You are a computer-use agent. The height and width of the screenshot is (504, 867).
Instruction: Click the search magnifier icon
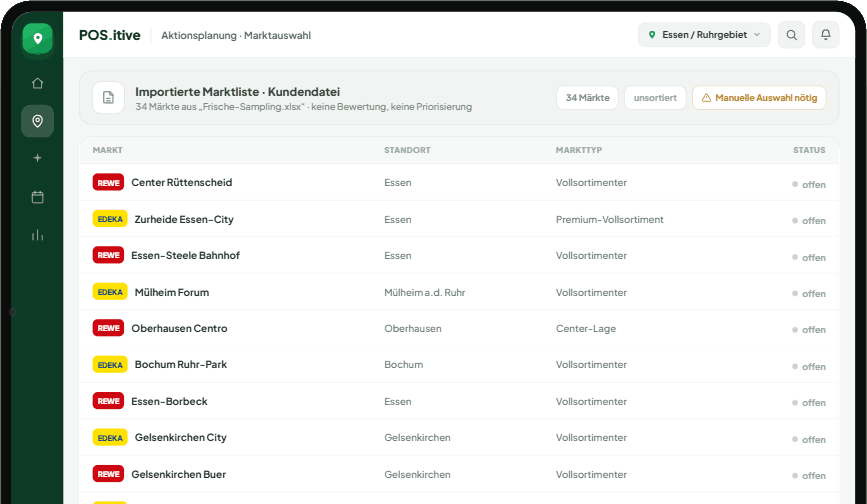(791, 35)
